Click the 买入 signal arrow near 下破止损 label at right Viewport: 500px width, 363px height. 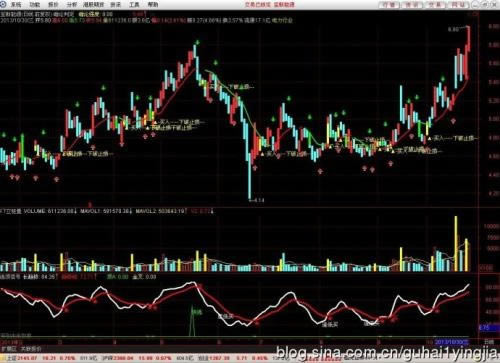click(430, 138)
